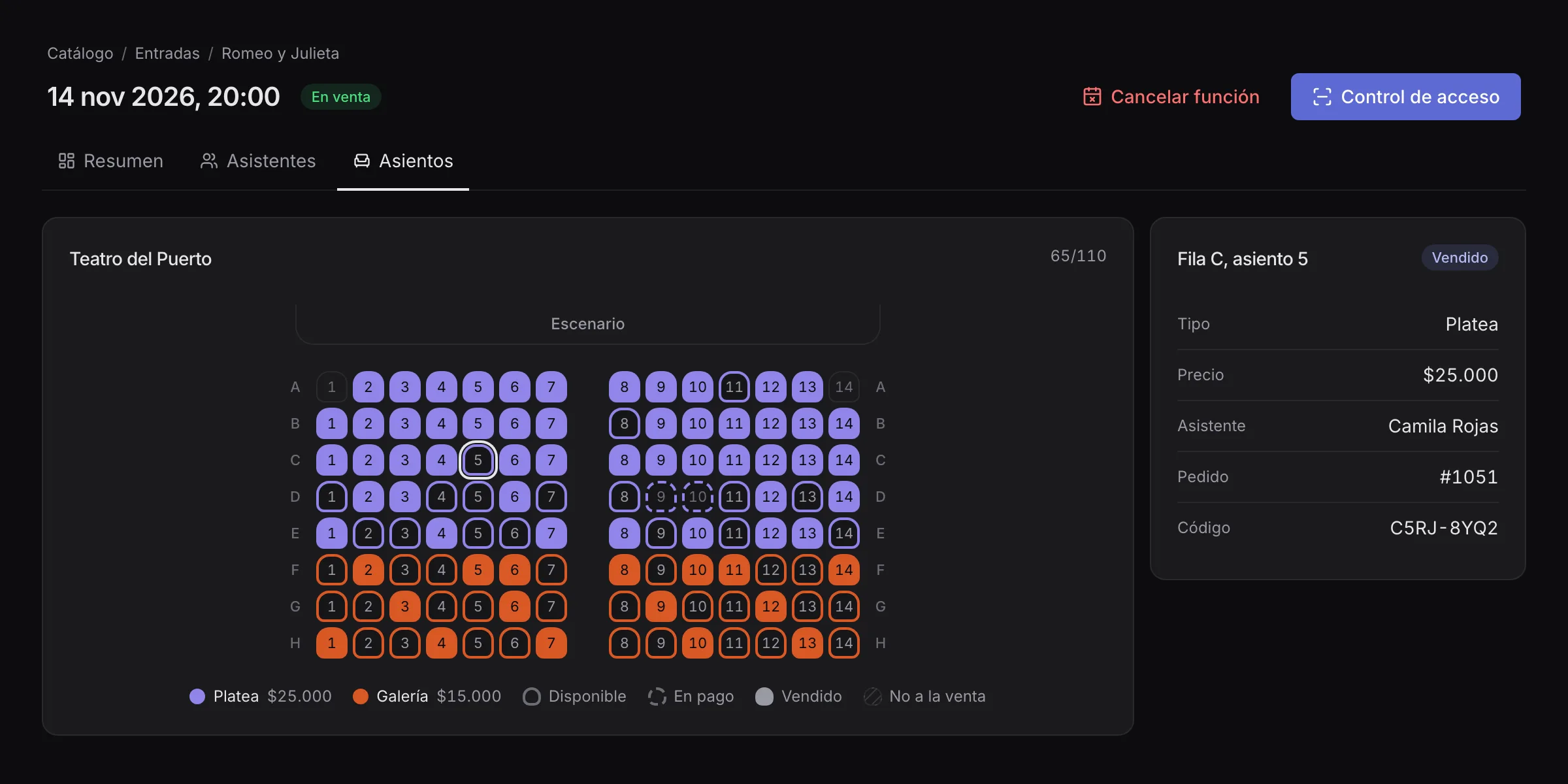Screen dimensions: 1568x784
Task: Open the Control de acceso button
Action: (1406, 97)
